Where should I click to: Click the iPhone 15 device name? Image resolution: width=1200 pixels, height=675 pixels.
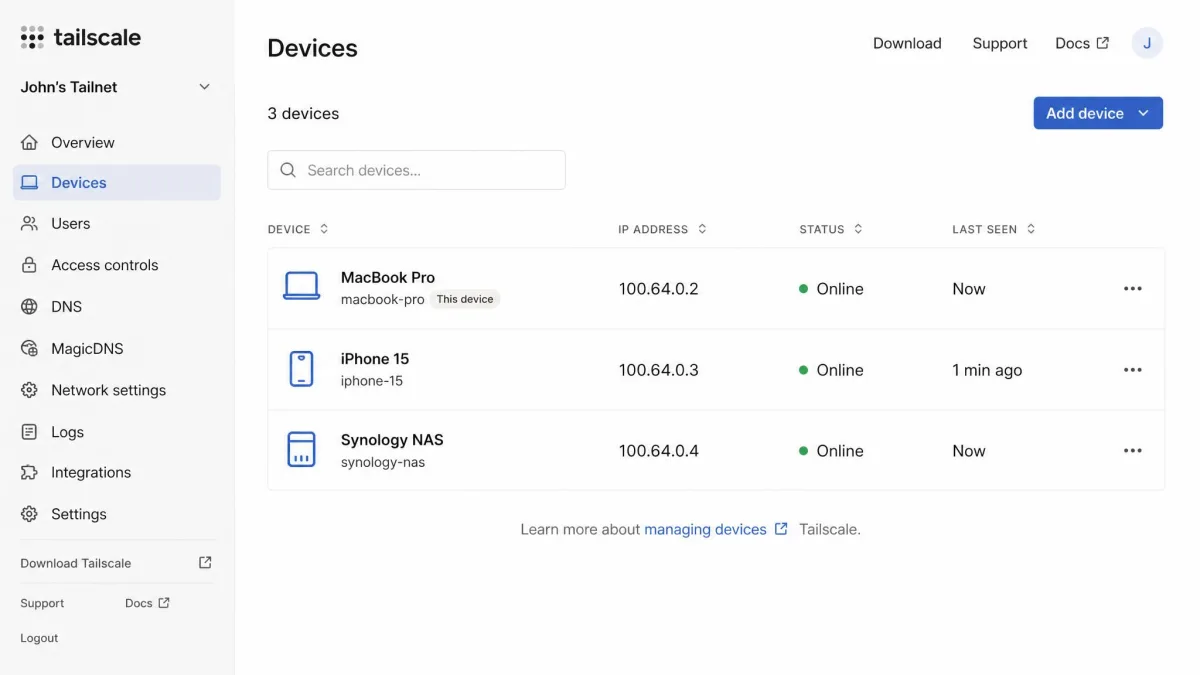[375, 358]
